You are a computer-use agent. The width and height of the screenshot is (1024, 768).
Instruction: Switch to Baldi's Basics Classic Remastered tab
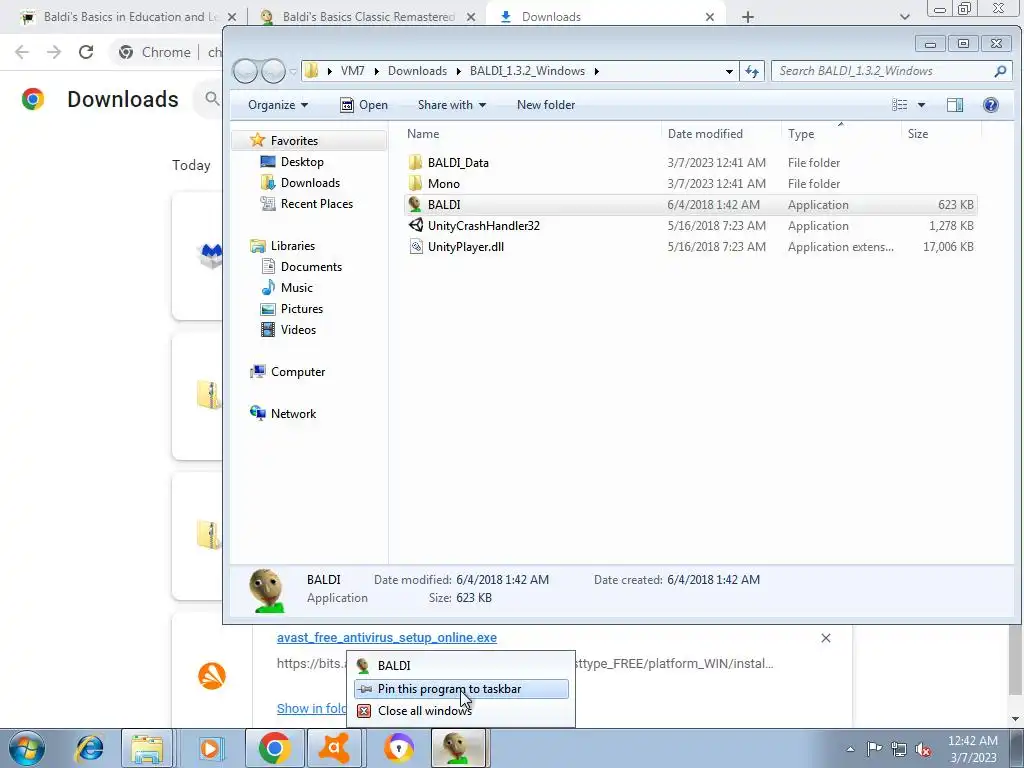368,17
